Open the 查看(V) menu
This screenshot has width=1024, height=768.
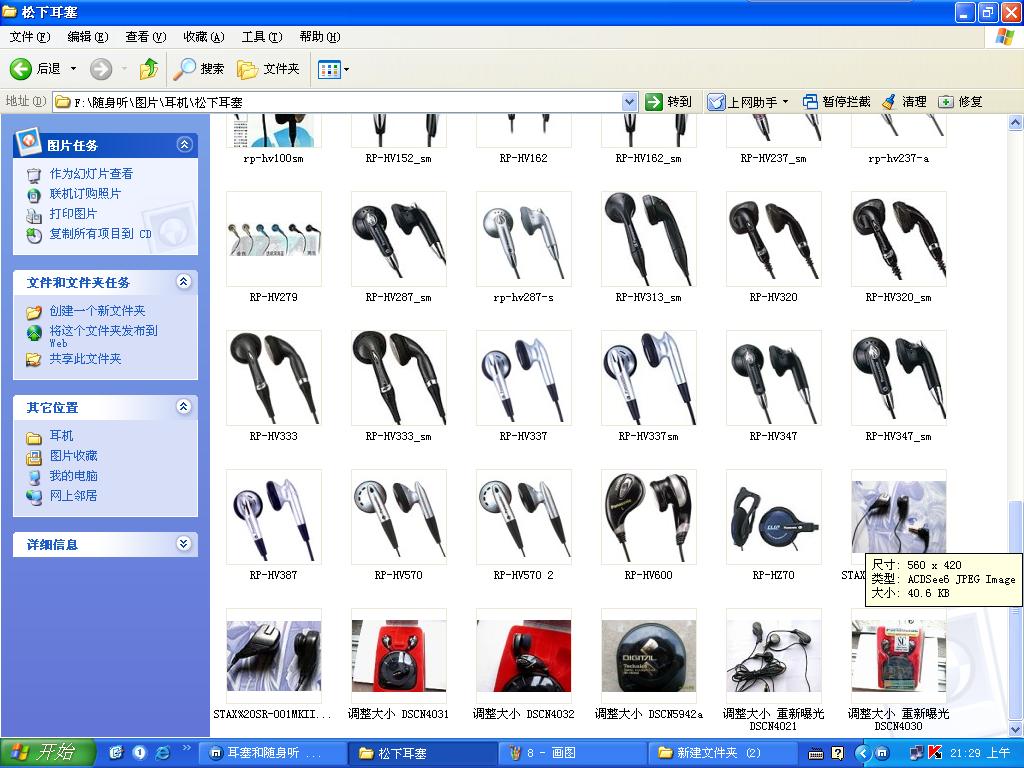click(x=146, y=37)
